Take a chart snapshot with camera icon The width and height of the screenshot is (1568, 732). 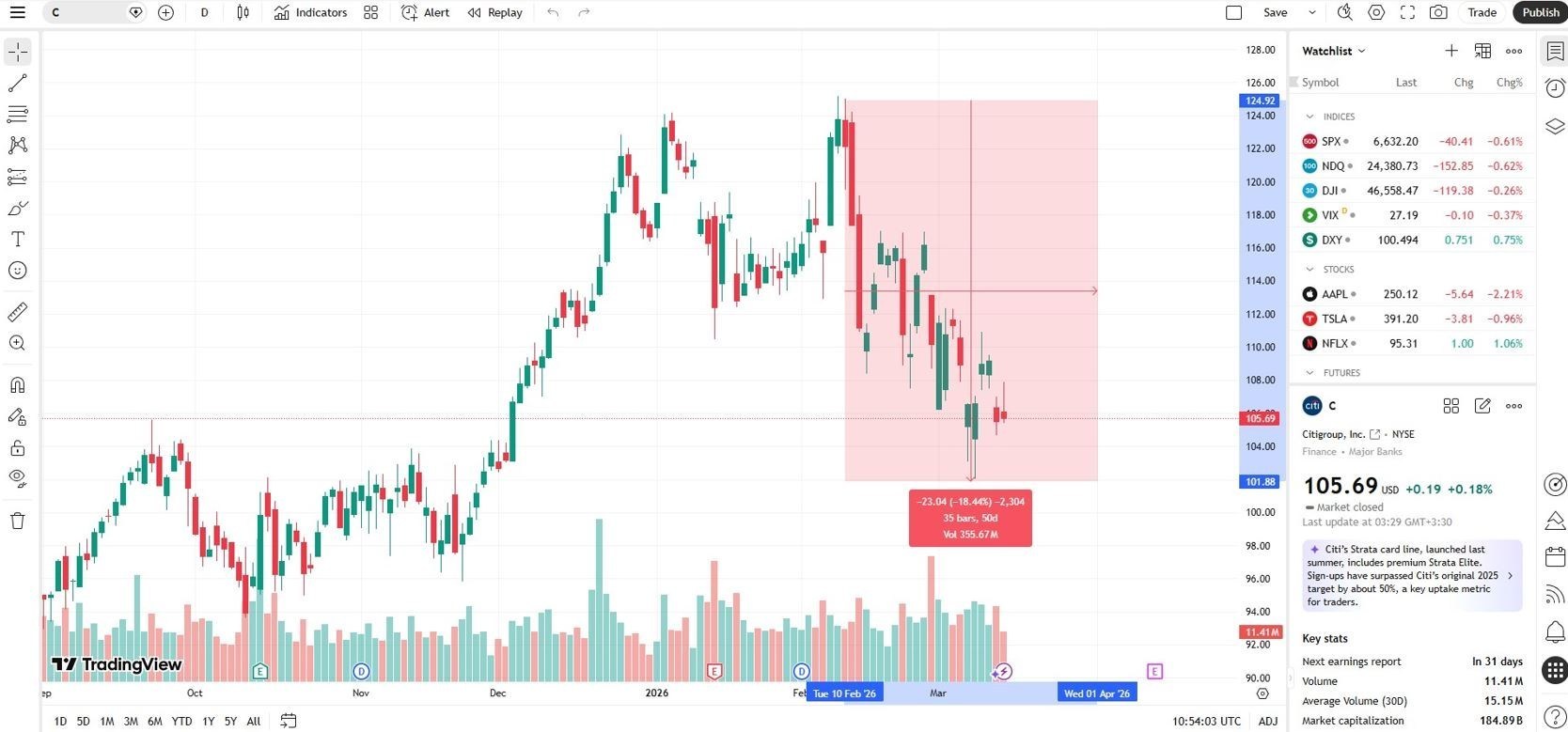[x=1438, y=12]
